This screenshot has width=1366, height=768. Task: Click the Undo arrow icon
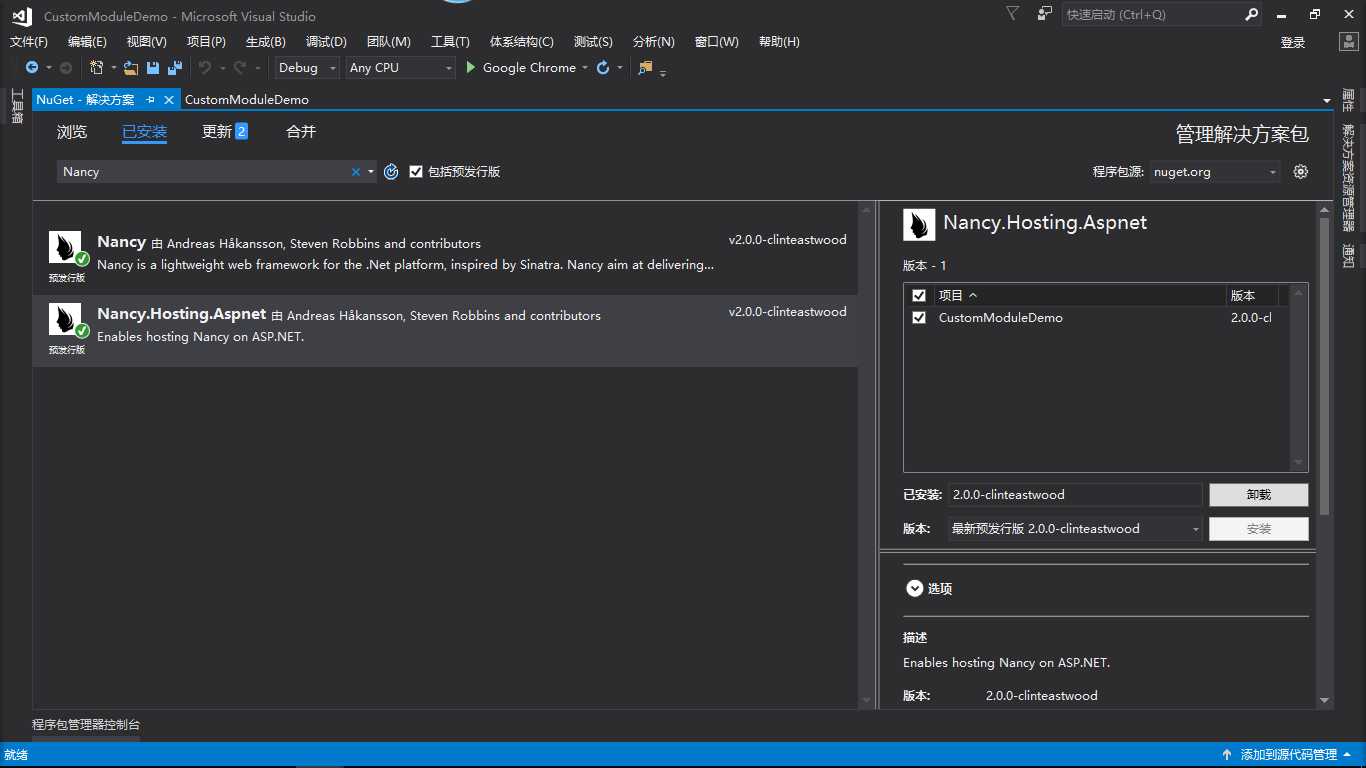click(204, 68)
